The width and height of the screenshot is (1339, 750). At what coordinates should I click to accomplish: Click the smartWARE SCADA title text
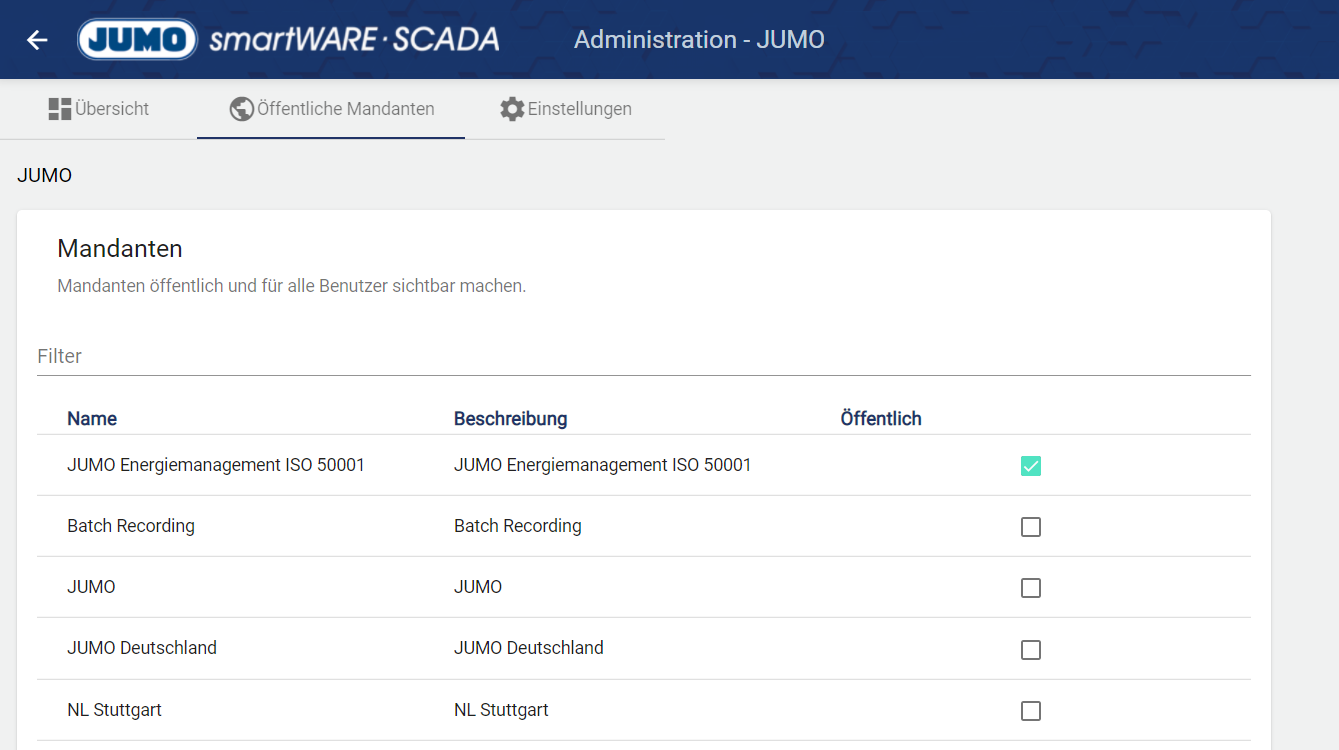pos(354,40)
